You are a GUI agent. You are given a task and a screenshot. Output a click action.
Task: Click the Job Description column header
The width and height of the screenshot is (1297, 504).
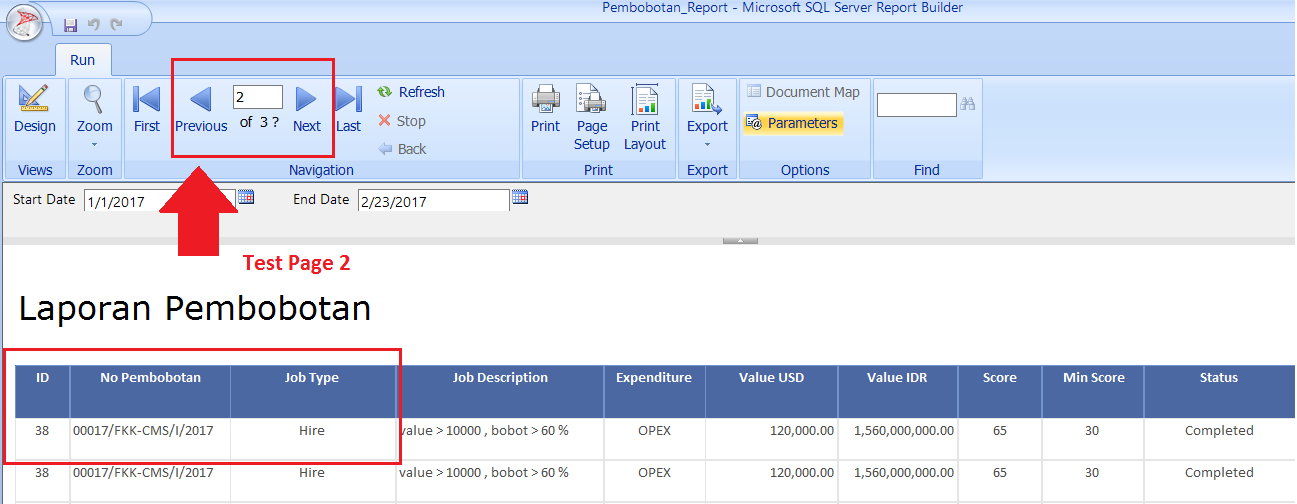500,391
